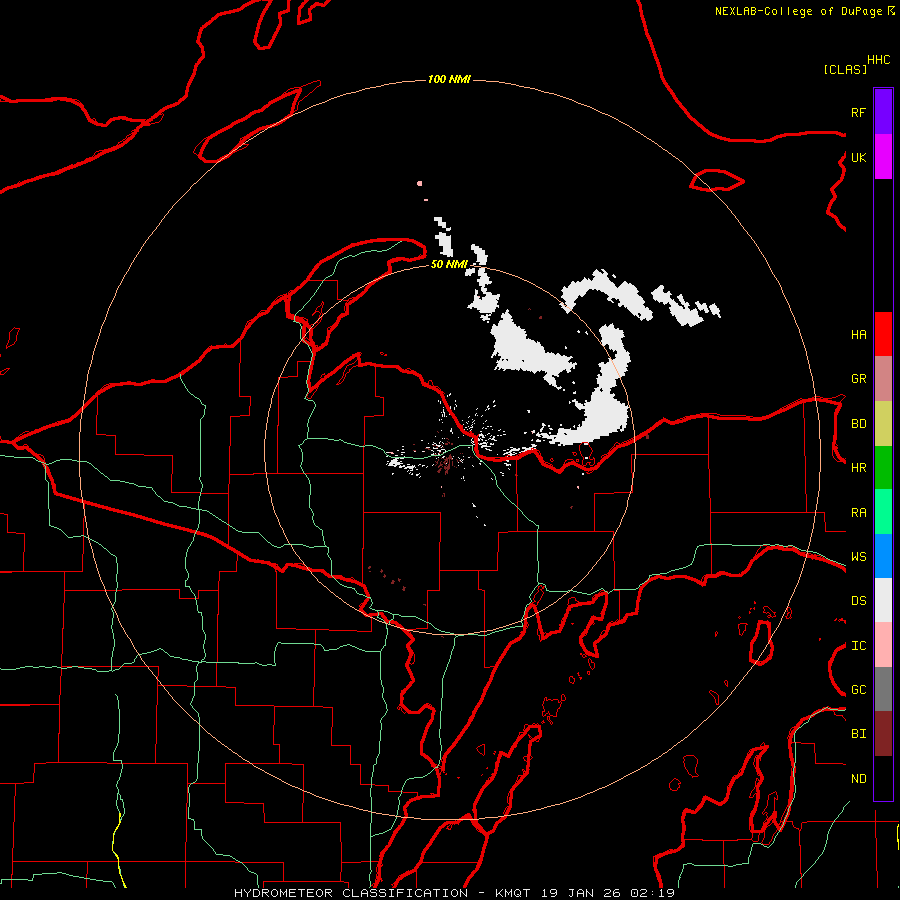Click the 50 NMI range ring label
The width and height of the screenshot is (900, 900).
449,264
